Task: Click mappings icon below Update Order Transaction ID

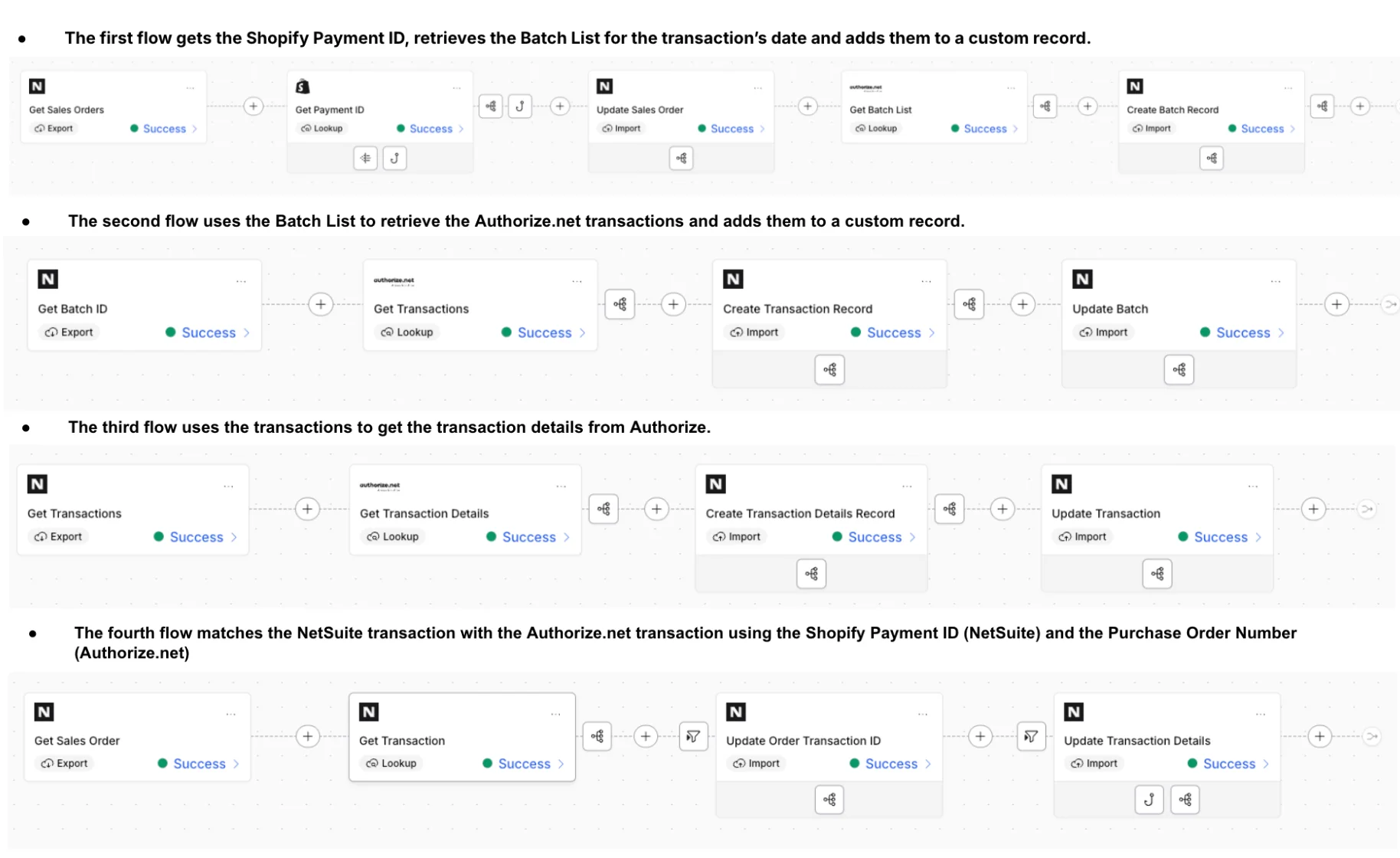Action: [x=829, y=799]
